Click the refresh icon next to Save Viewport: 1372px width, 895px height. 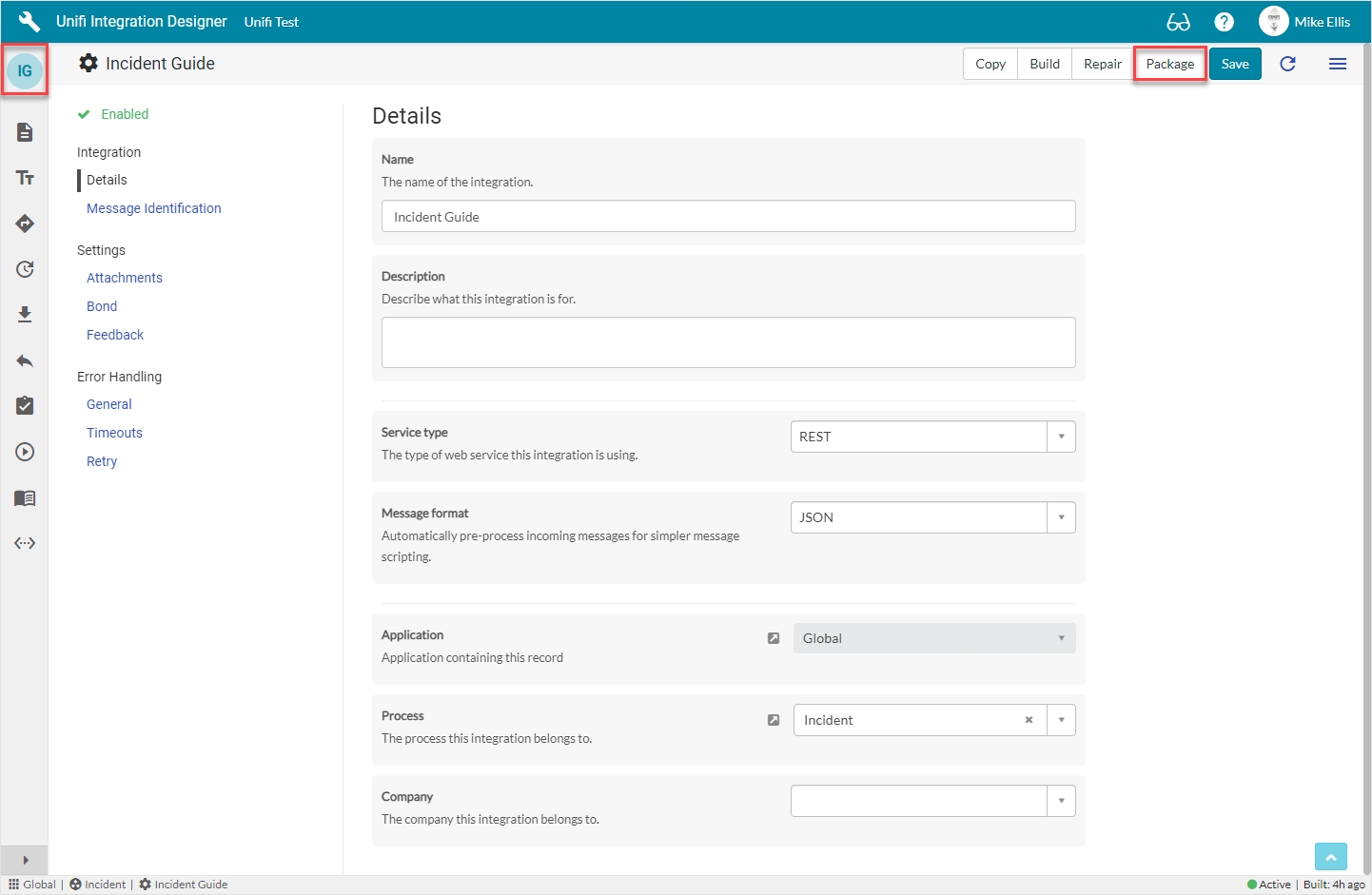pyautogui.click(x=1287, y=64)
